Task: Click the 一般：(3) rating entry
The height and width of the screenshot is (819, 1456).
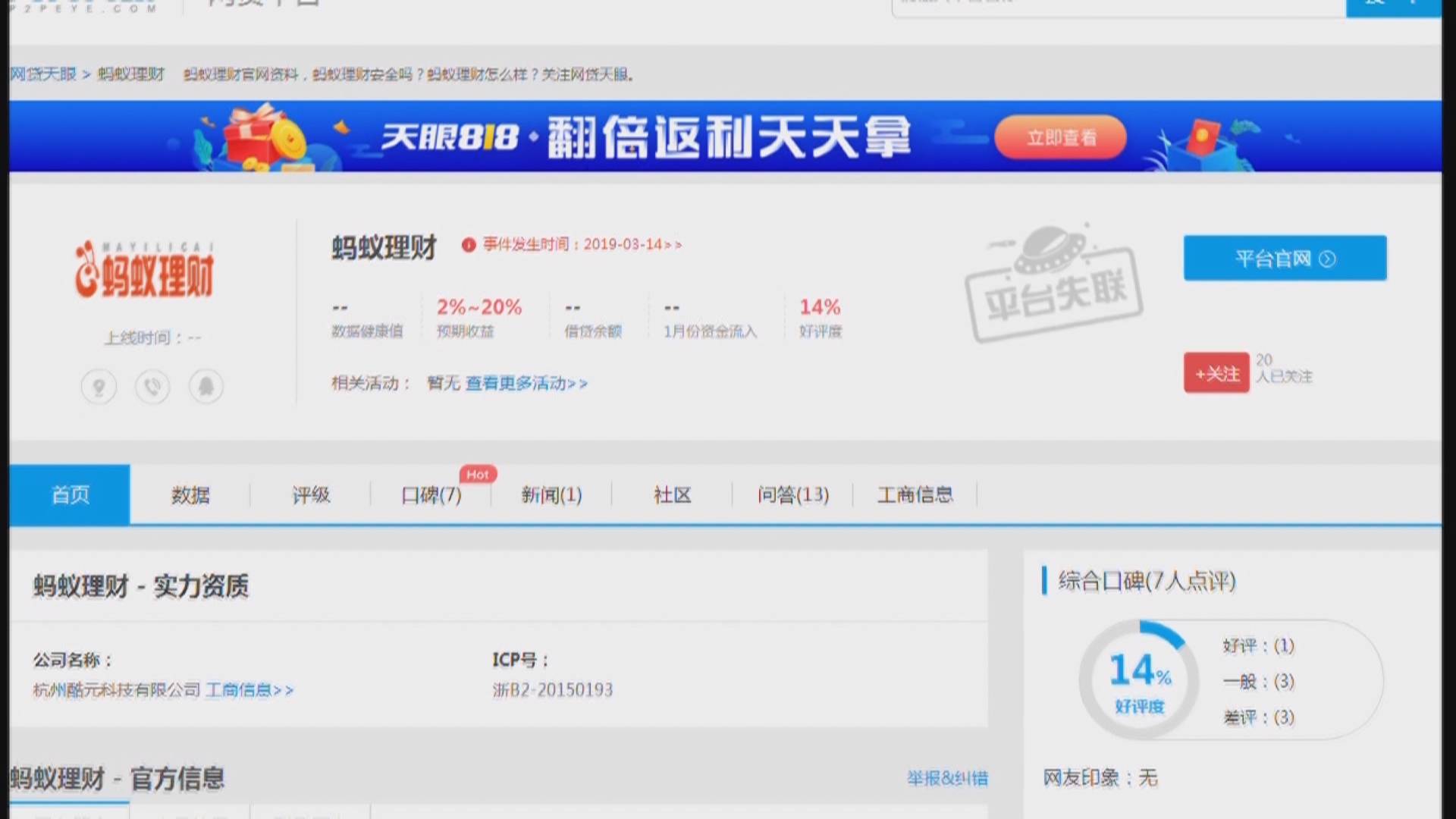Action: click(x=1258, y=681)
